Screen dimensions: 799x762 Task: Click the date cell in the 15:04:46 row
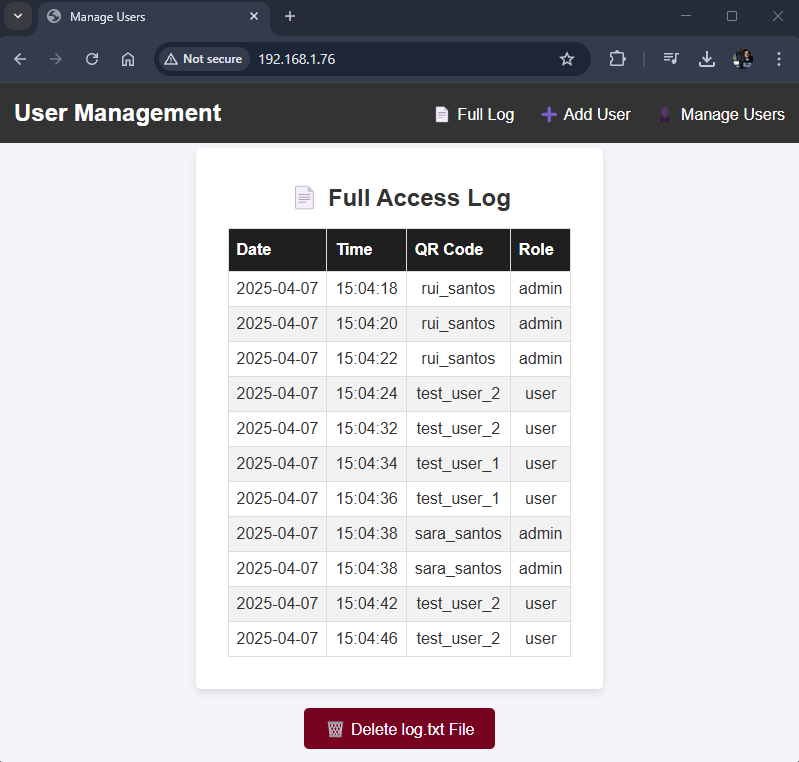click(x=277, y=639)
